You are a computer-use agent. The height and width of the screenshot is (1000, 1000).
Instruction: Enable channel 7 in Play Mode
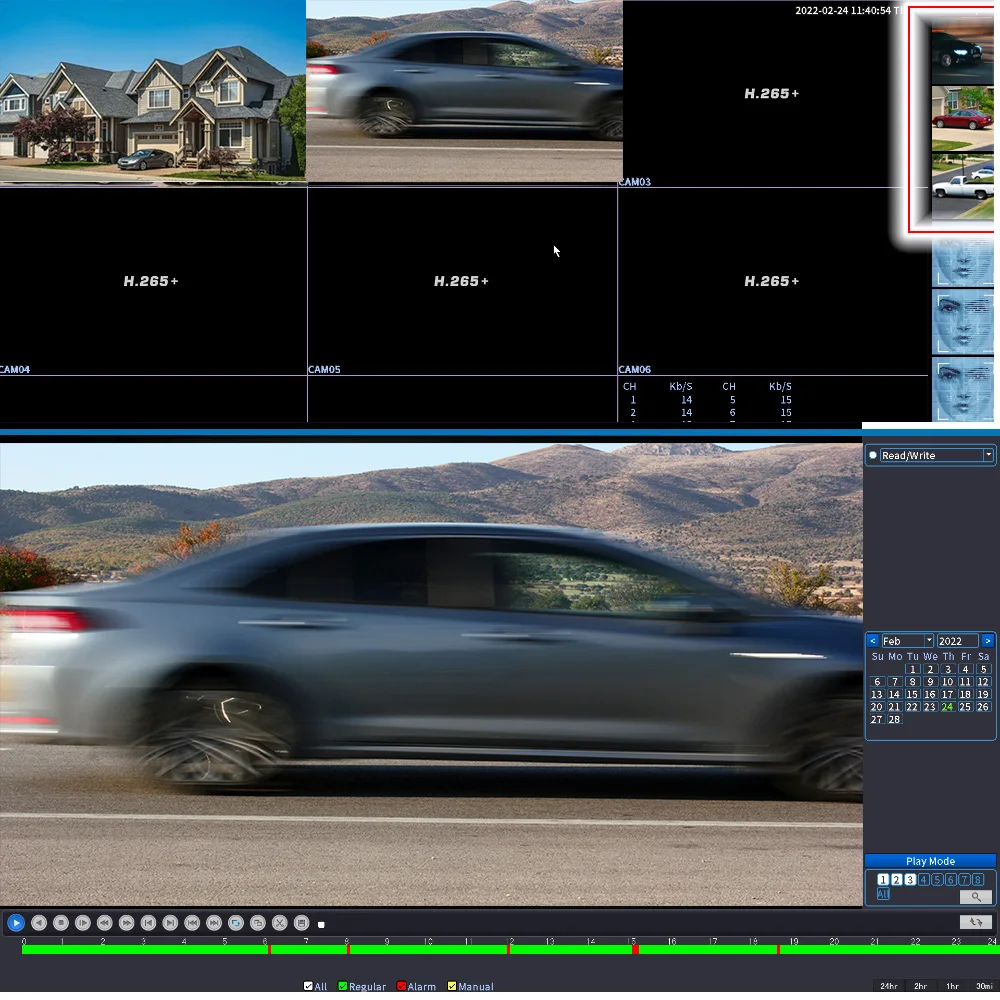[x=964, y=879]
